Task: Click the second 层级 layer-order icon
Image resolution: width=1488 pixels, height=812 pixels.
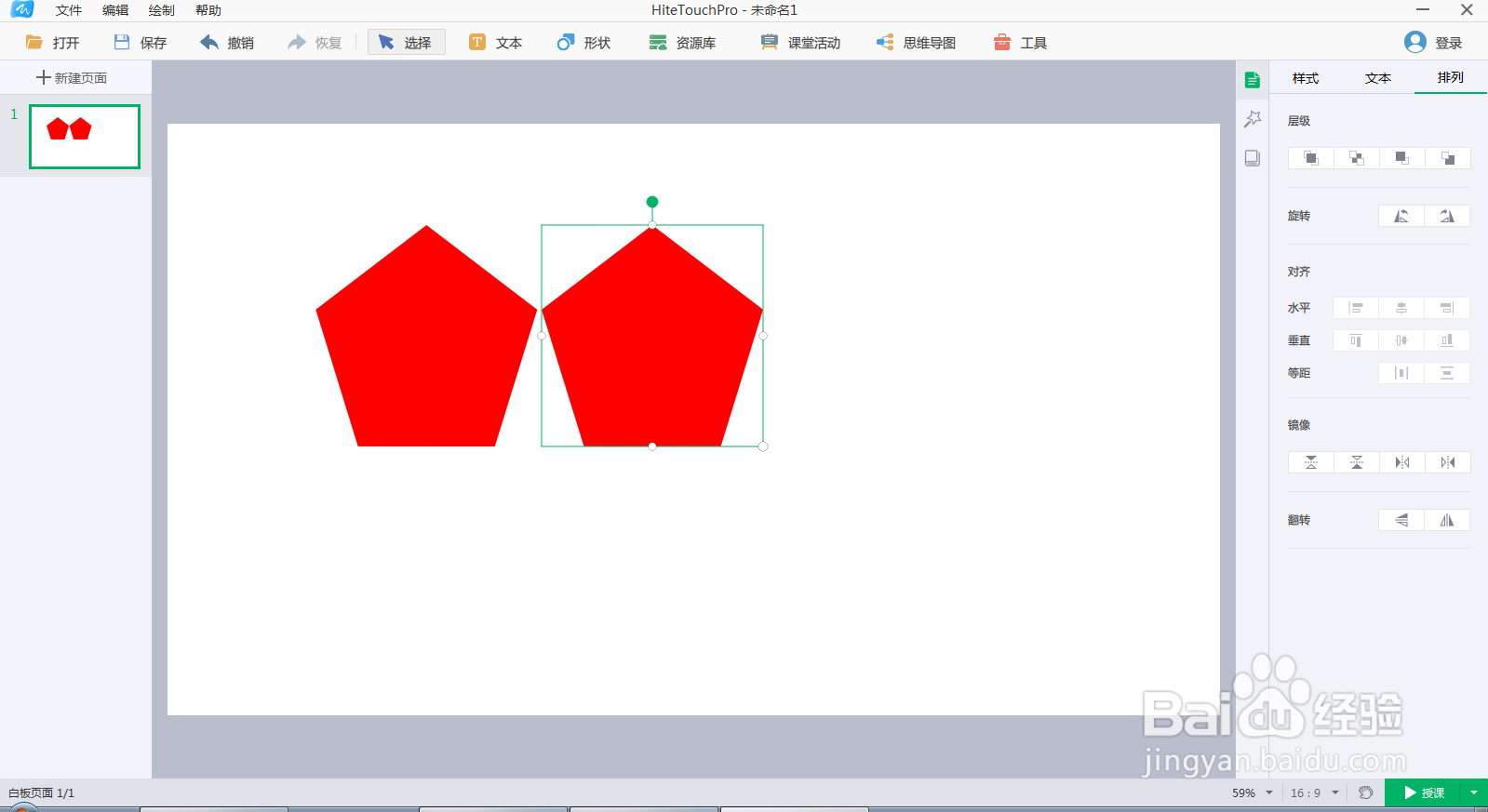Action: 1357,158
